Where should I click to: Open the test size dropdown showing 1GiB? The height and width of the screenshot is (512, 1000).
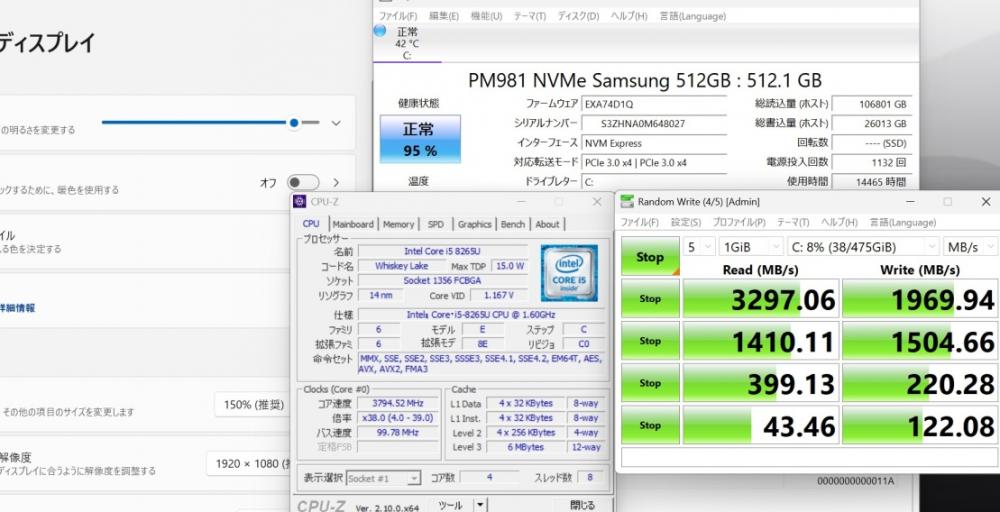[751, 247]
